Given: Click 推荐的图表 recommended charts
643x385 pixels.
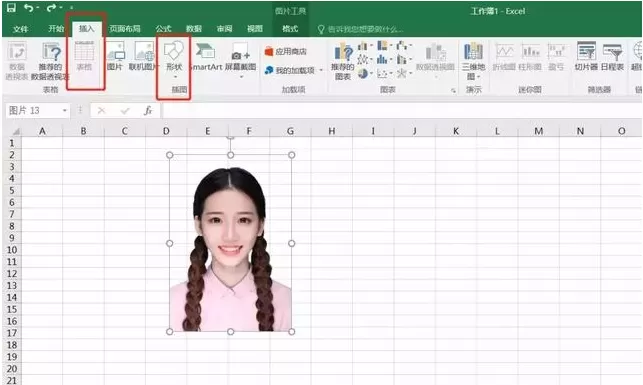Looking at the screenshot, I should pos(343,60).
